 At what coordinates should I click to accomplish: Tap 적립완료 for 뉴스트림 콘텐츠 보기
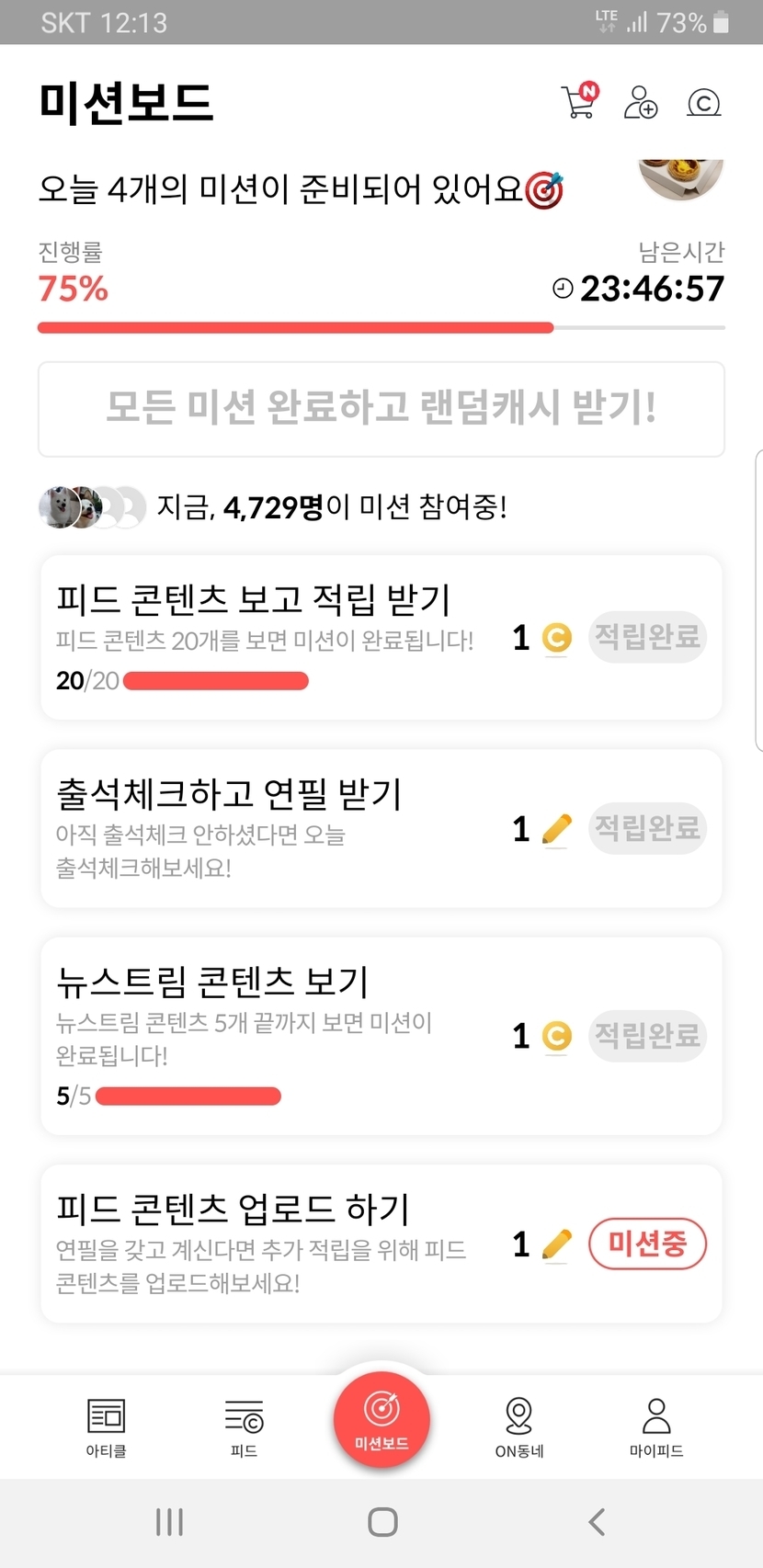pyautogui.click(x=647, y=1036)
